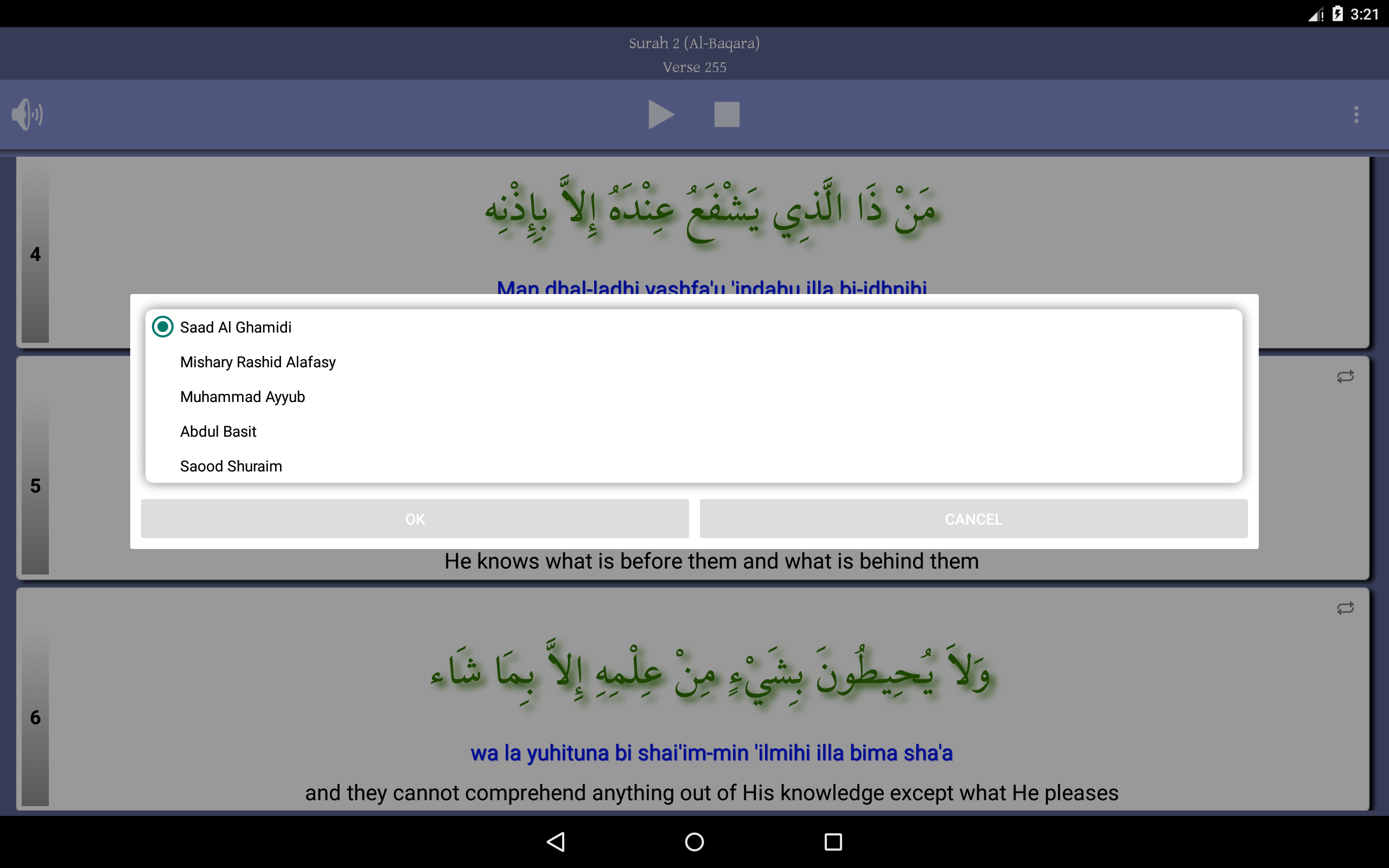Tap the verse part 6 Arabic text
Image resolution: width=1389 pixels, height=868 pixels.
point(711,673)
